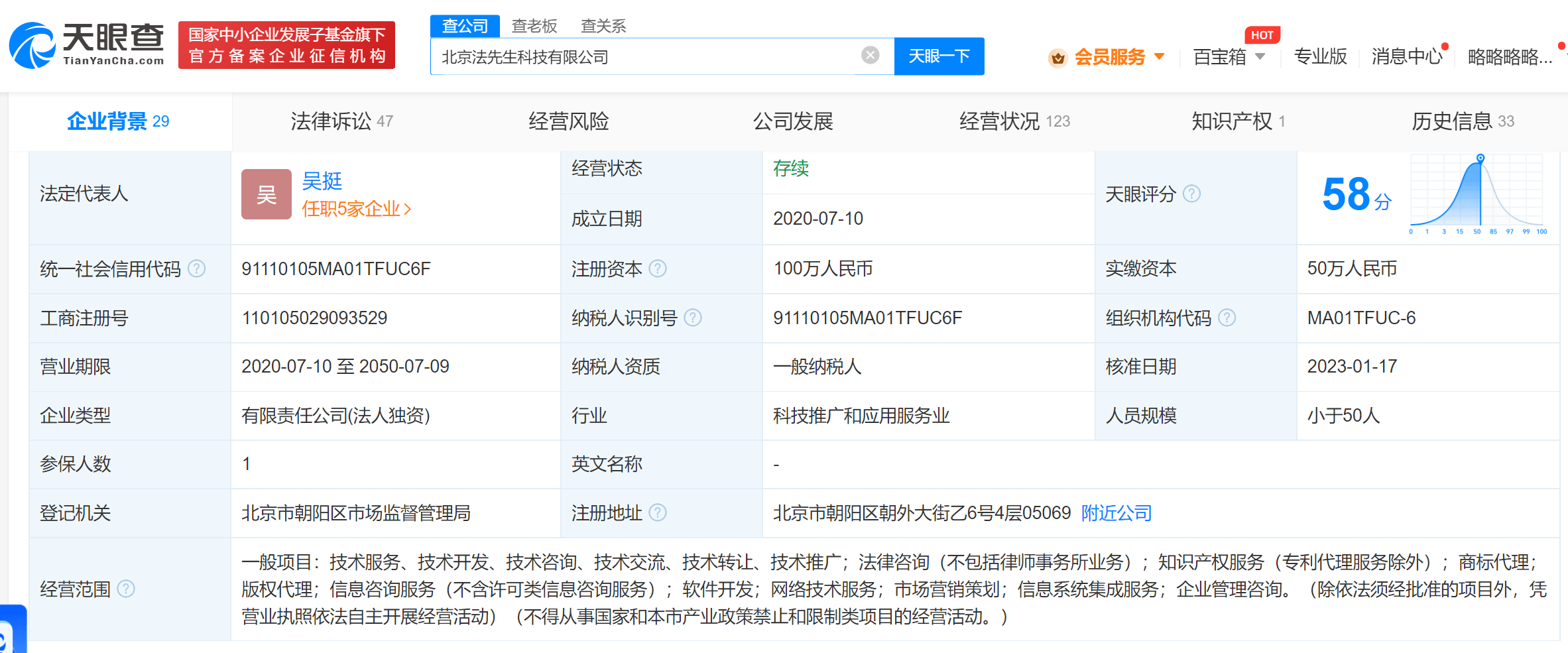Select the 公司发展 tab
Viewport: 1568px width, 653px height.
click(793, 121)
